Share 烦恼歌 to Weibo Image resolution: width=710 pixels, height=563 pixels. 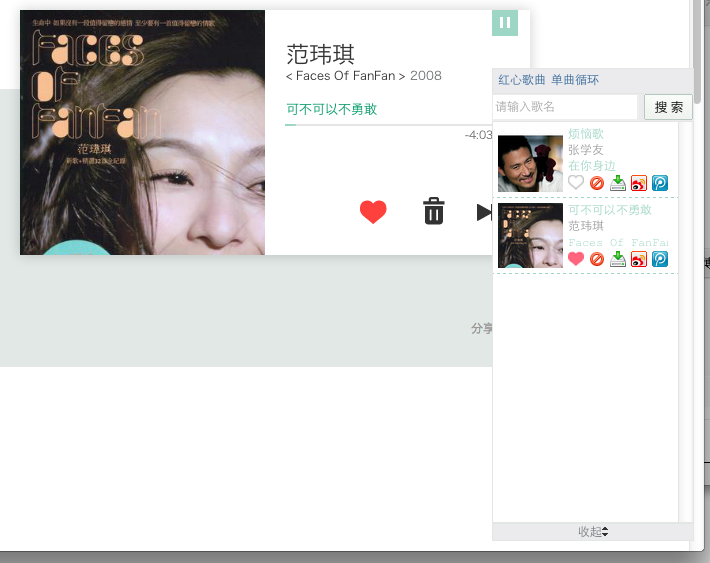point(639,183)
